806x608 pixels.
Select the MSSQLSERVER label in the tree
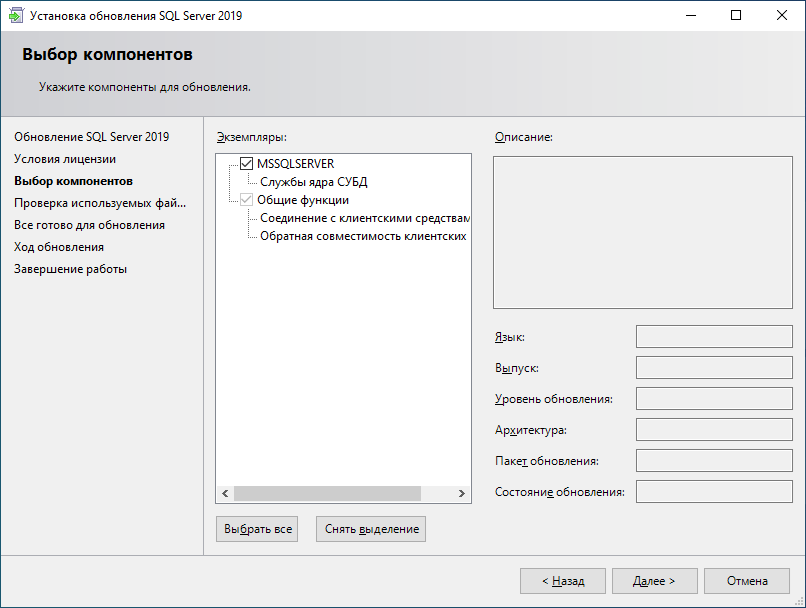point(296,163)
